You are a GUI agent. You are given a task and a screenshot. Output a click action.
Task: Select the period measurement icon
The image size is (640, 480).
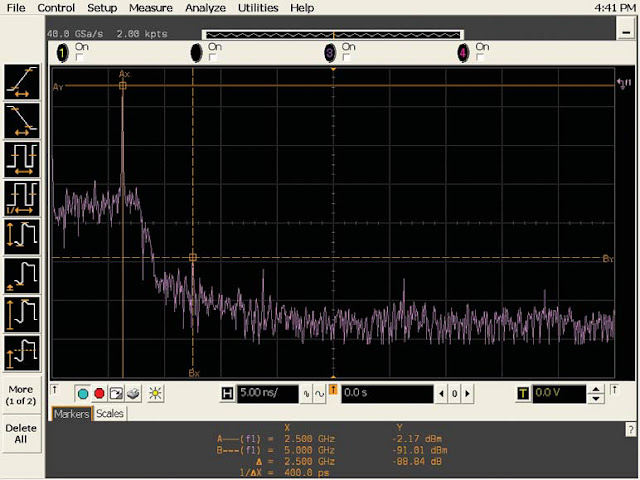[22, 160]
